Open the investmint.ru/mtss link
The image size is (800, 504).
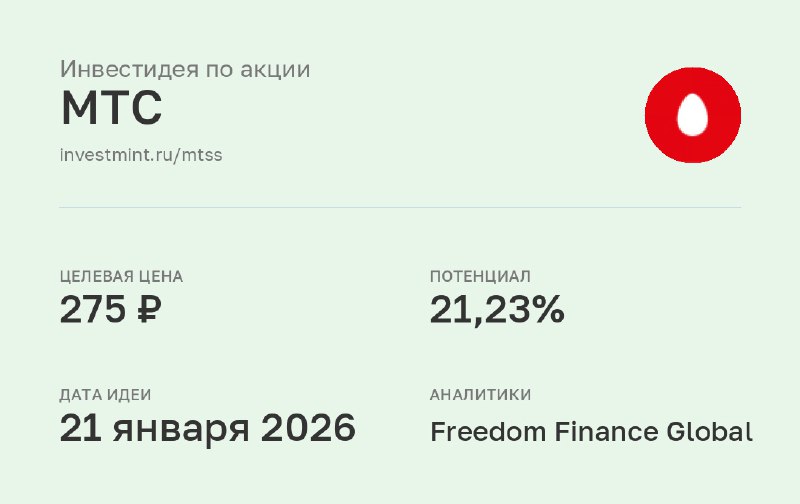[x=141, y=155]
